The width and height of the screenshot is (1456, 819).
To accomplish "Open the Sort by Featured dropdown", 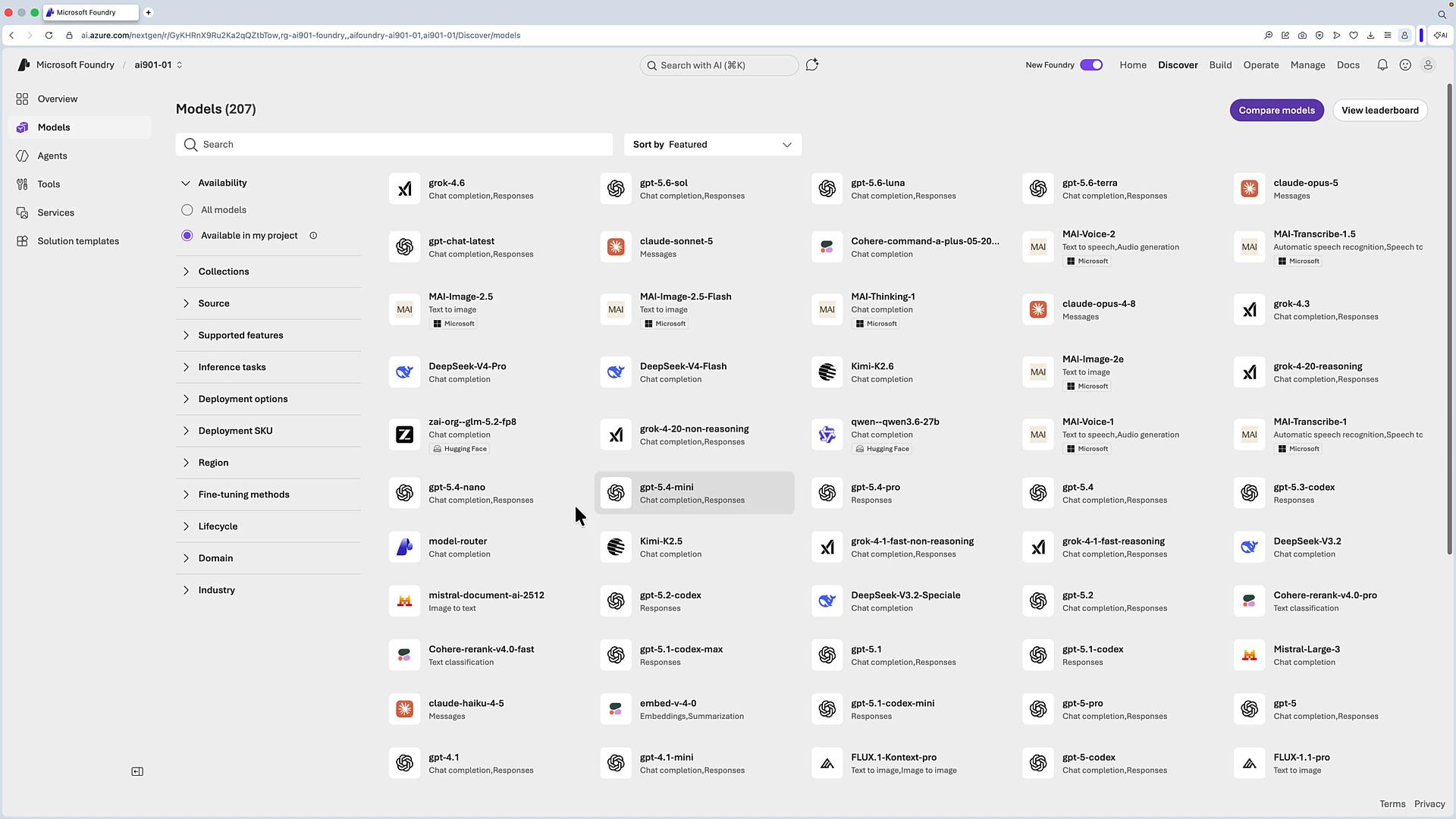I will tap(713, 145).
